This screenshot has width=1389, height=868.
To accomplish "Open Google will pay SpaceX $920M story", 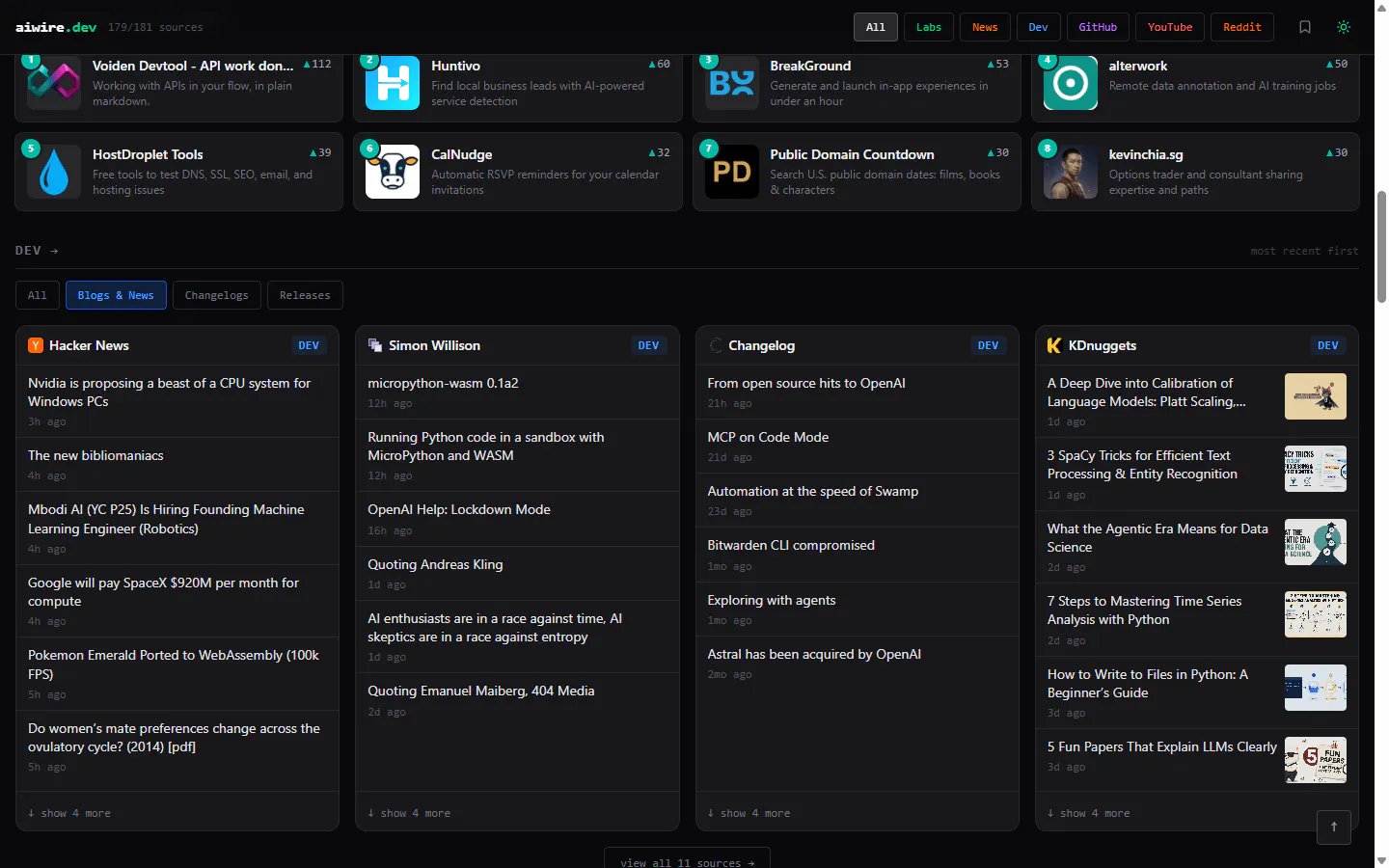I will click(x=164, y=591).
